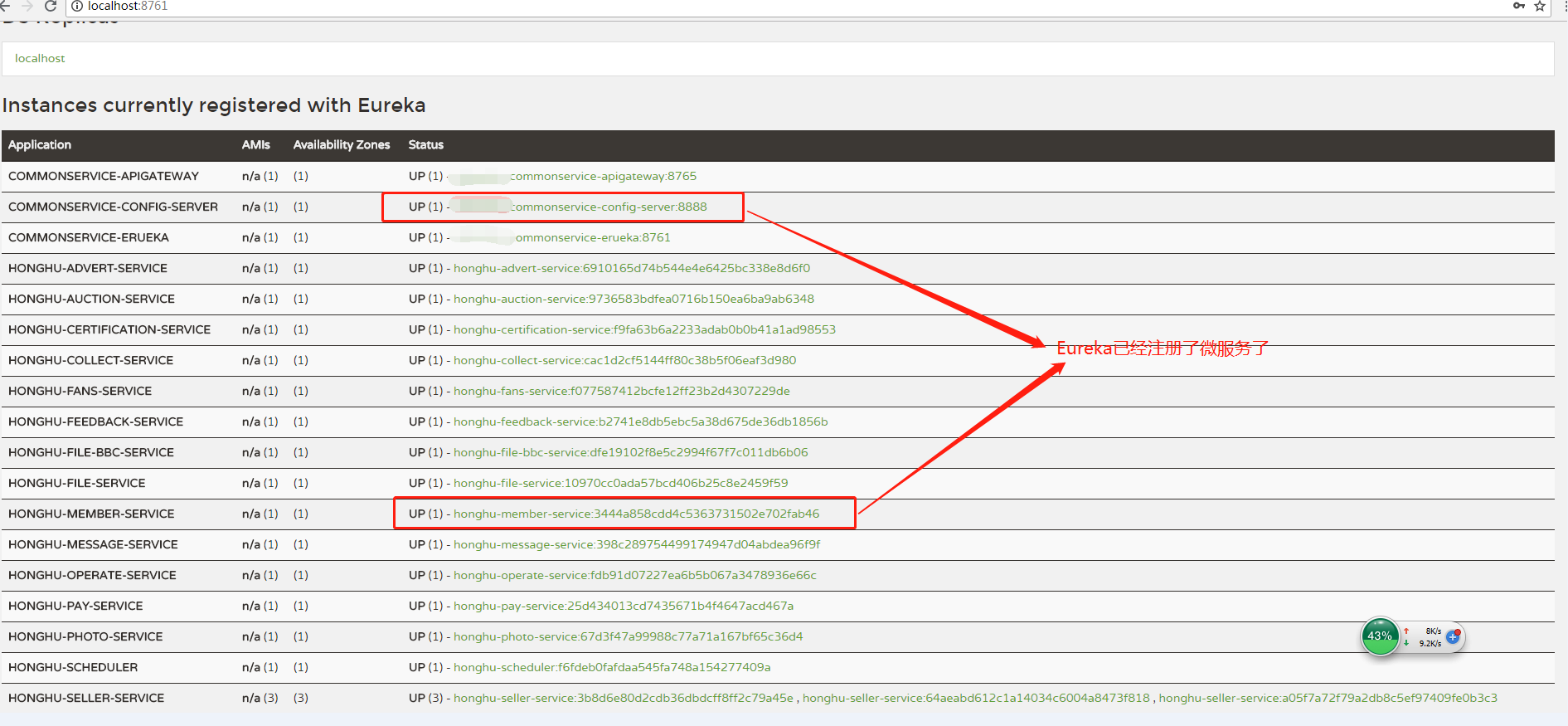
Task: Open the honghu-message-service instance link
Action: point(637,544)
